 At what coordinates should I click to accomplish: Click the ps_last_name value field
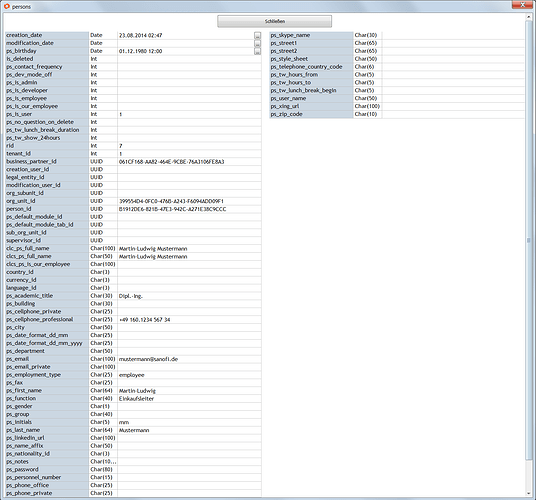point(189,430)
